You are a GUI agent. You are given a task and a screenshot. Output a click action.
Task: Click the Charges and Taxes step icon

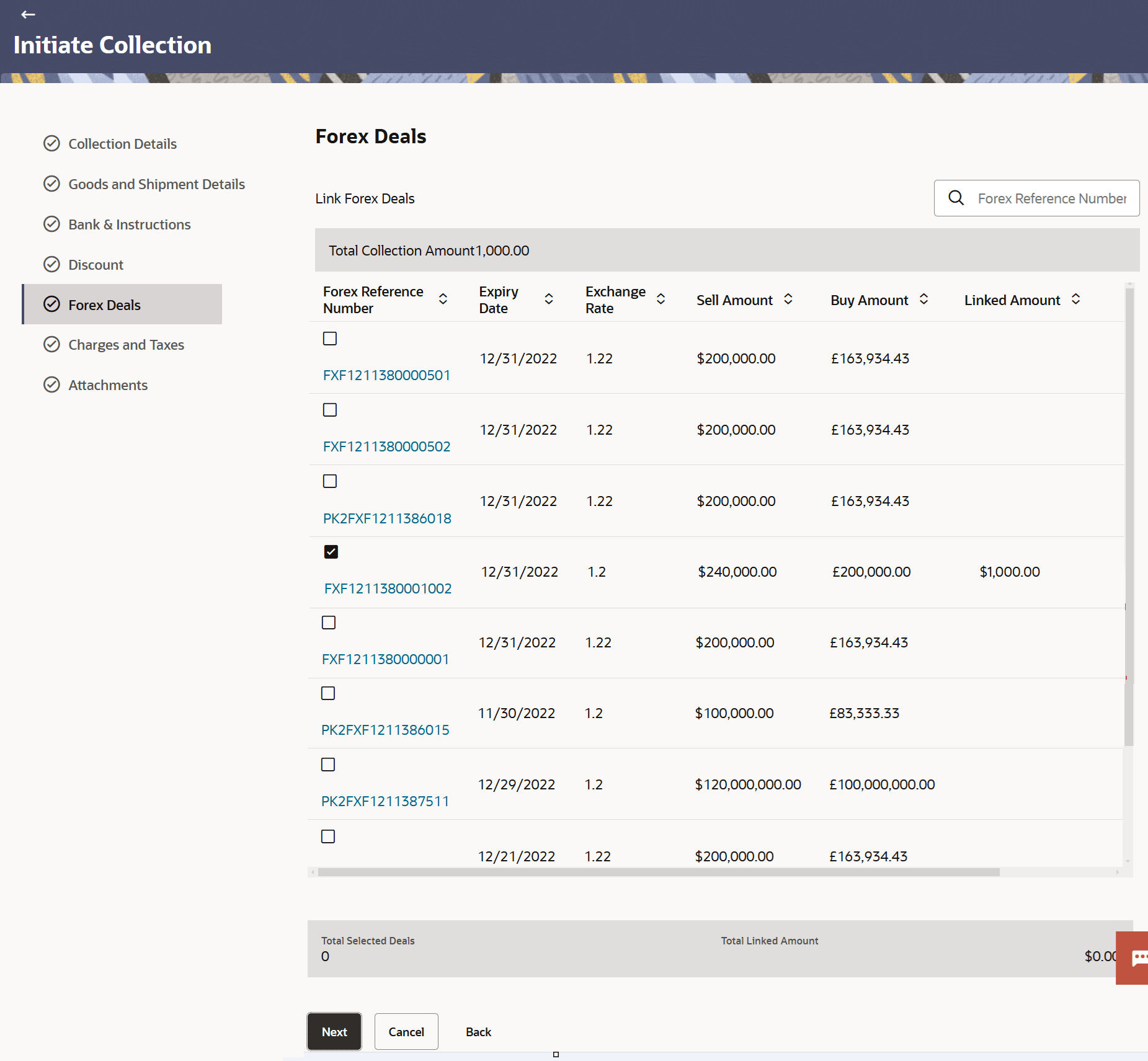coord(51,345)
